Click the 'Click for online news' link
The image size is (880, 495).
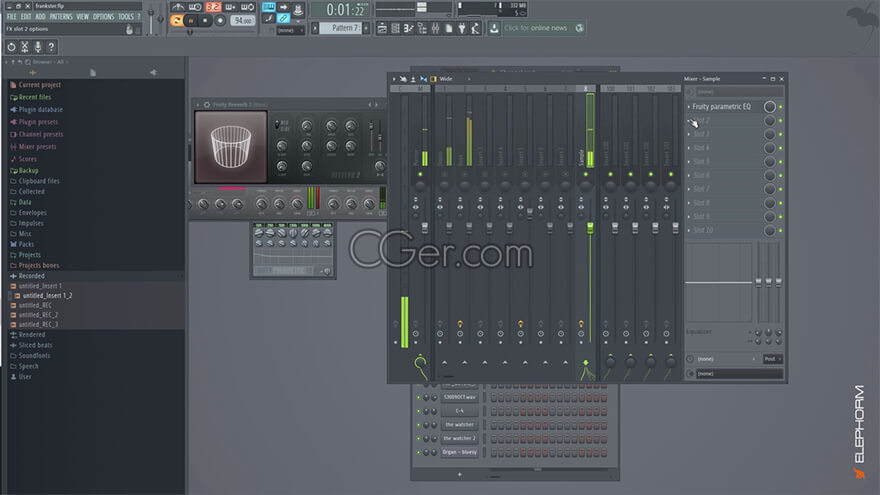535,28
